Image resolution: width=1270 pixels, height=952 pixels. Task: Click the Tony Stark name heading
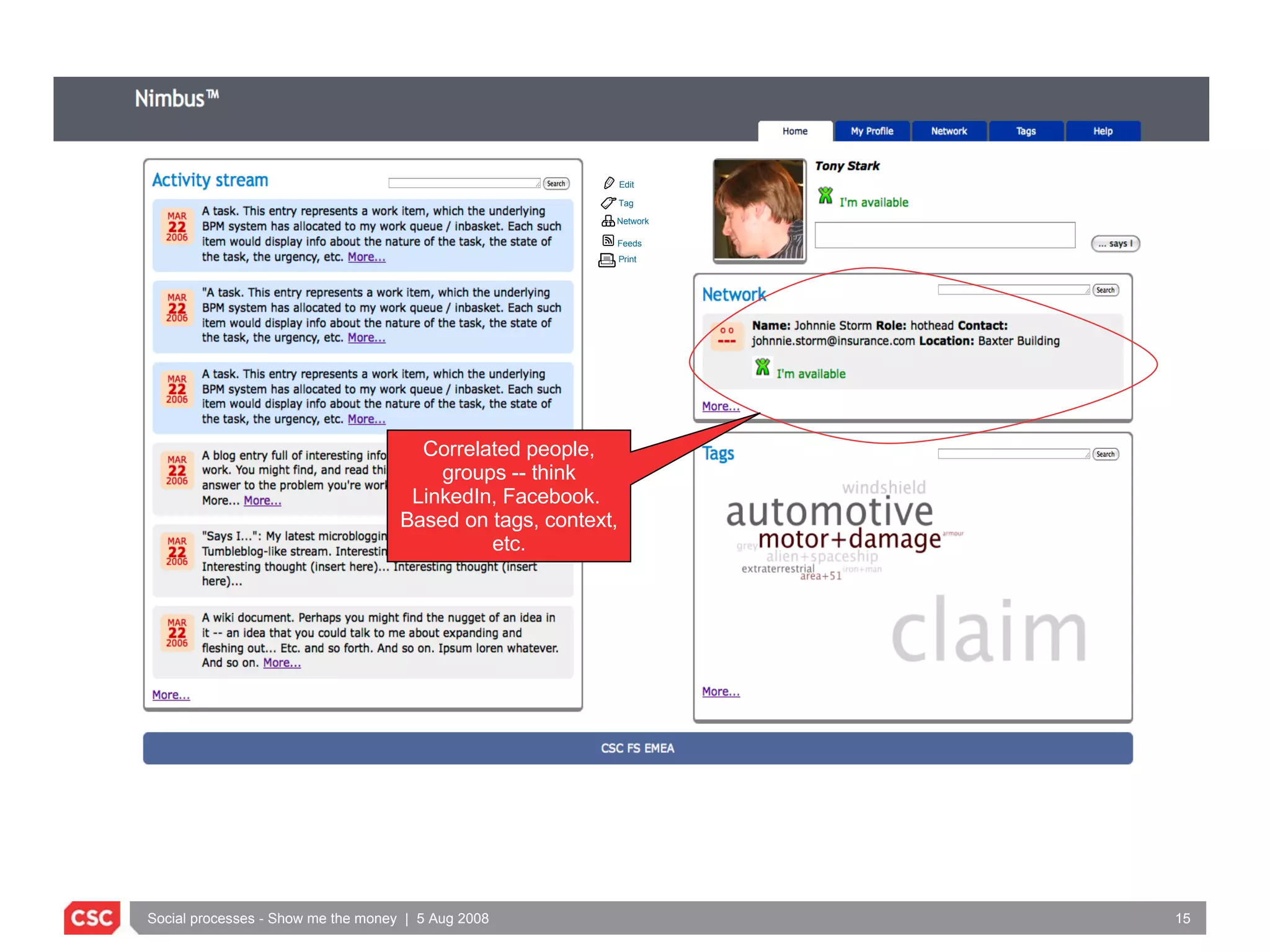847,165
